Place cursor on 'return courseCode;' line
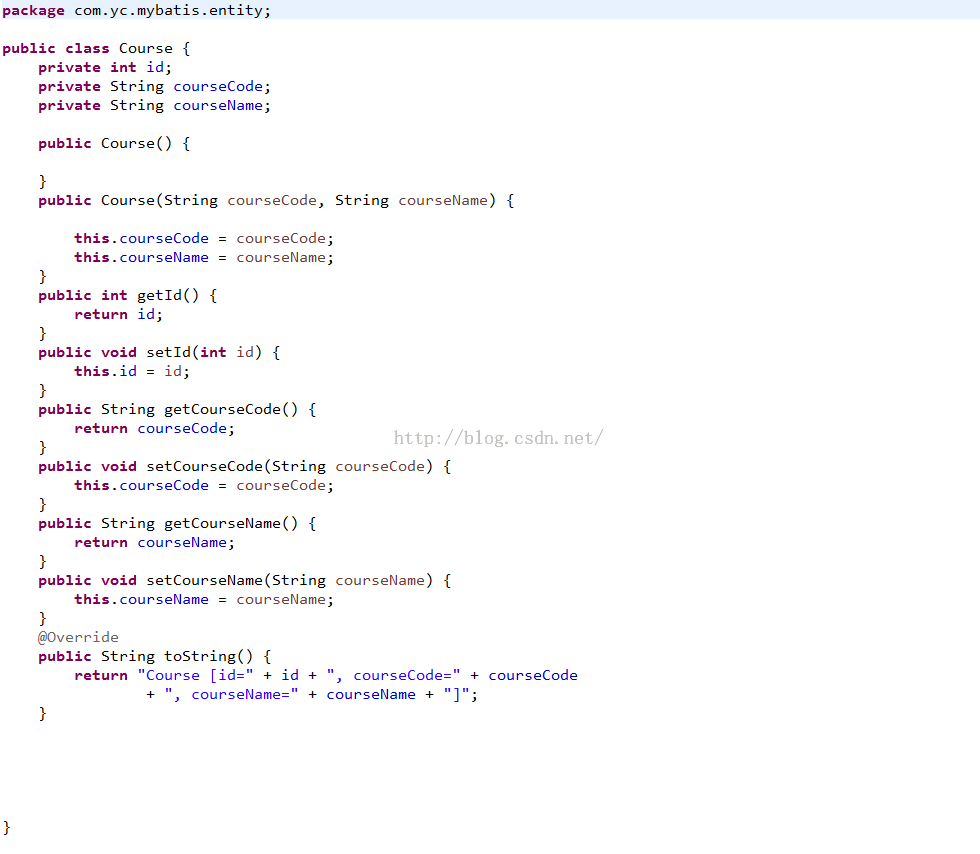The image size is (980, 854). coord(154,429)
